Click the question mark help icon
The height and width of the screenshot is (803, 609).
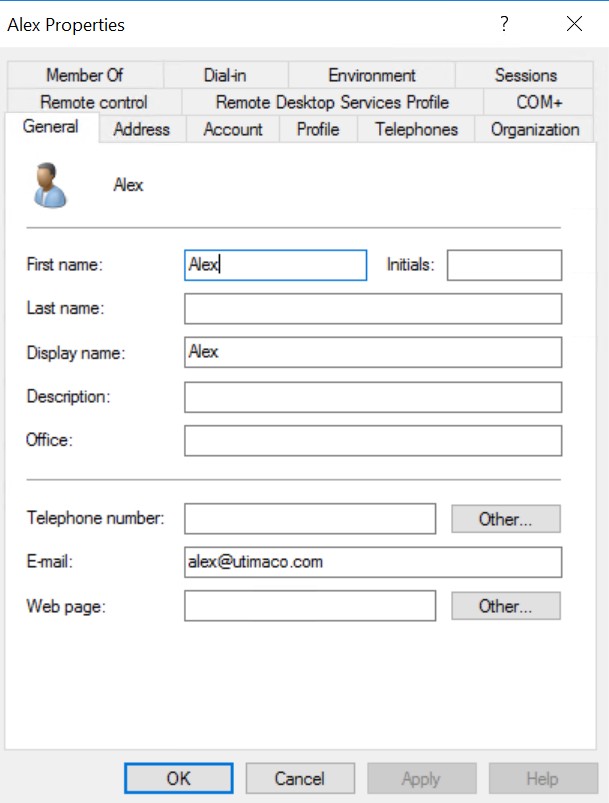click(x=504, y=24)
